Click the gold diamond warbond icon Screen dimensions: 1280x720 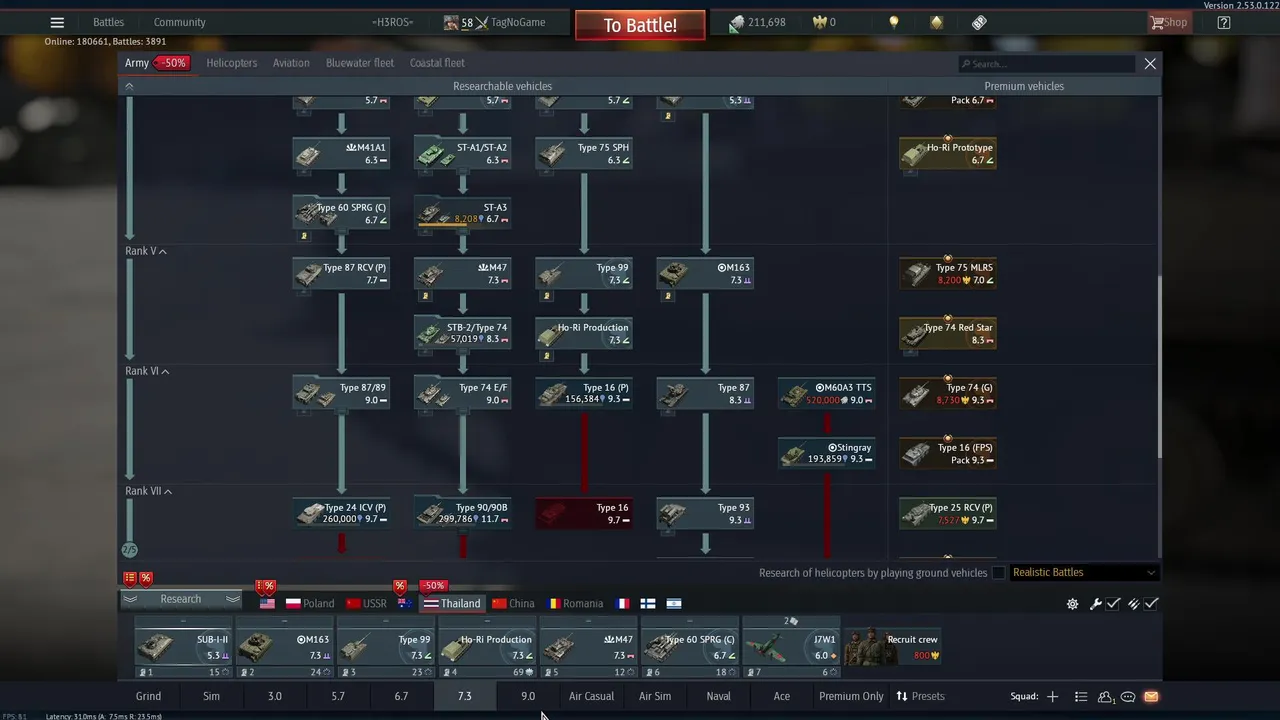pos(937,23)
